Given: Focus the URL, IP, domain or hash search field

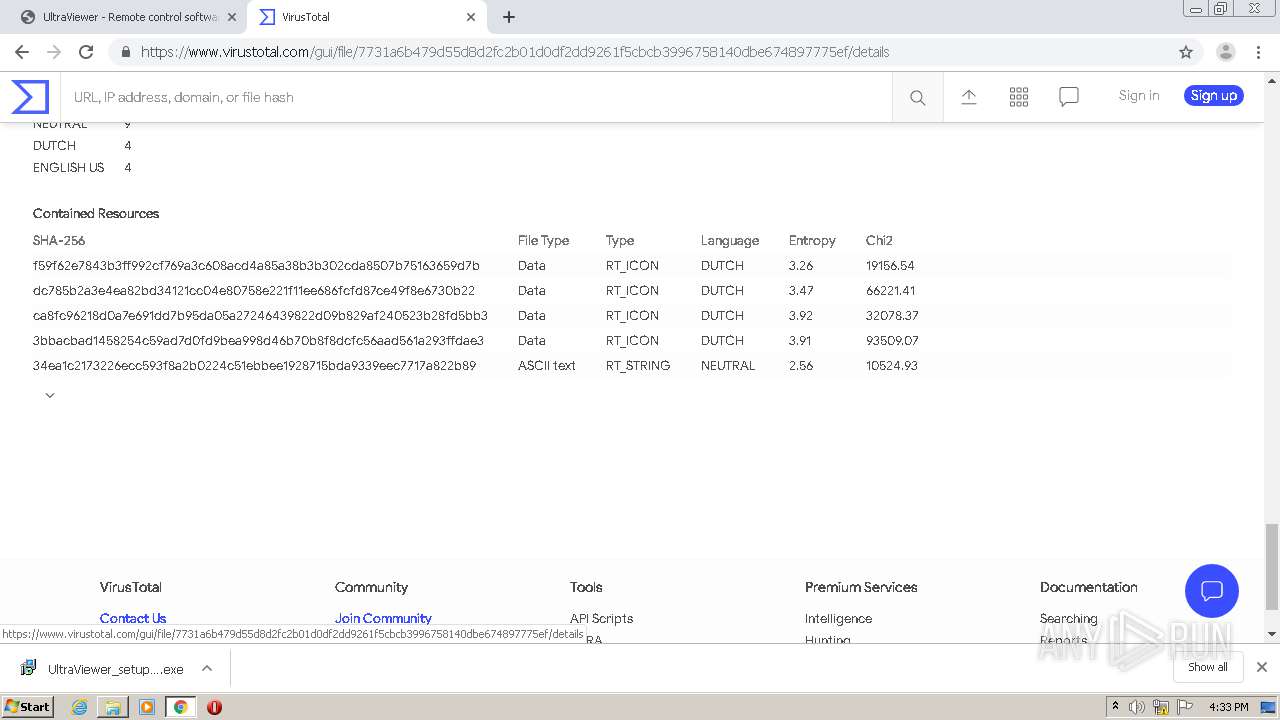Looking at the screenshot, I should [476, 97].
